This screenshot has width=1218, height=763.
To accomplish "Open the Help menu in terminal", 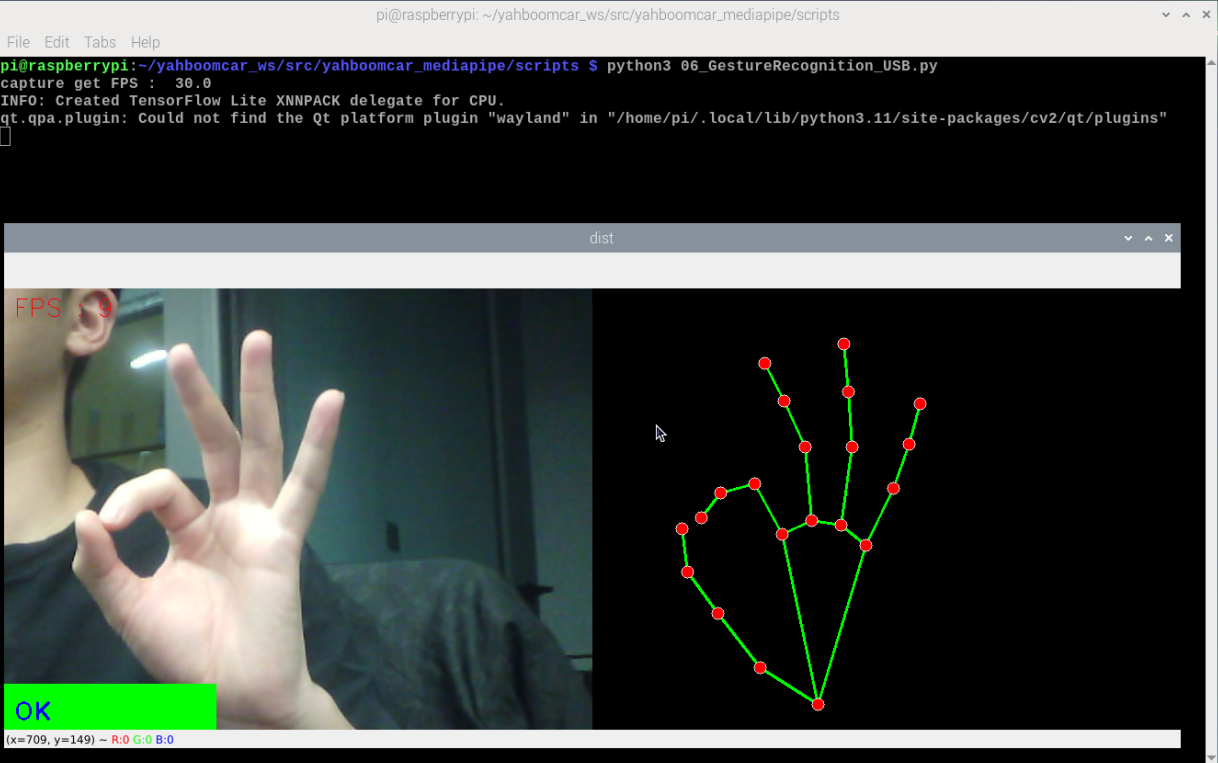I will tap(145, 42).
